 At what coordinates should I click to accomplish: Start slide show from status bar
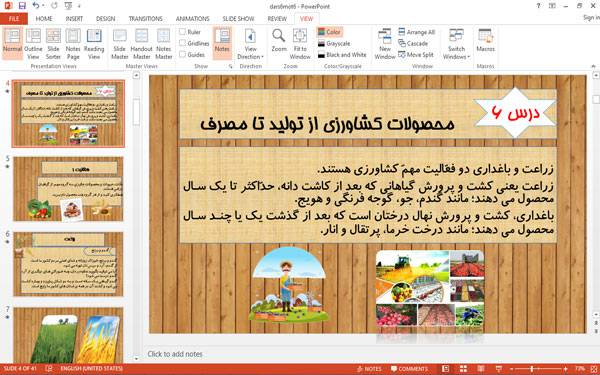499,368
